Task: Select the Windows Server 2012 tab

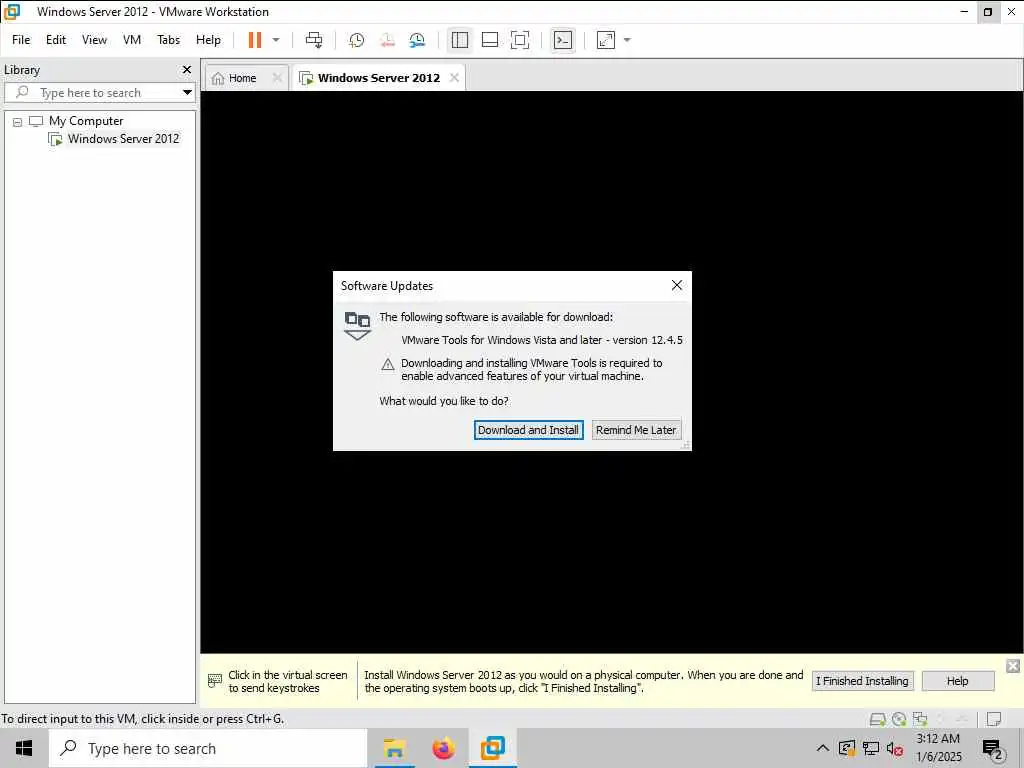Action: click(379, 78)
